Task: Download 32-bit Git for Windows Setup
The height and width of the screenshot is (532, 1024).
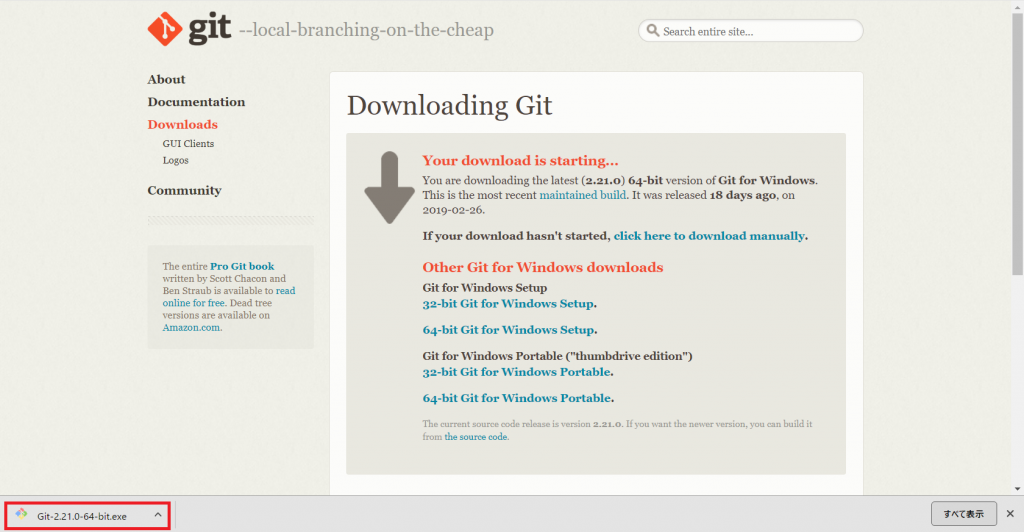Action: [x=508, y=304]
